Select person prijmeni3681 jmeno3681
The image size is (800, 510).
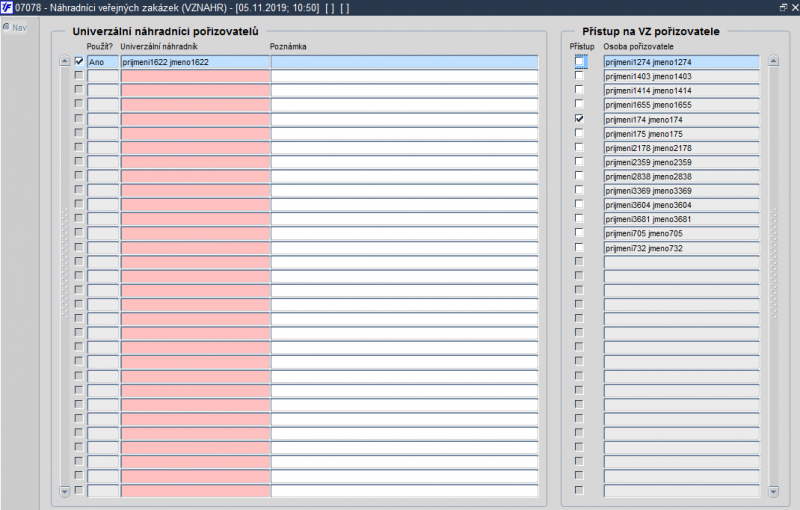point(681,219)
